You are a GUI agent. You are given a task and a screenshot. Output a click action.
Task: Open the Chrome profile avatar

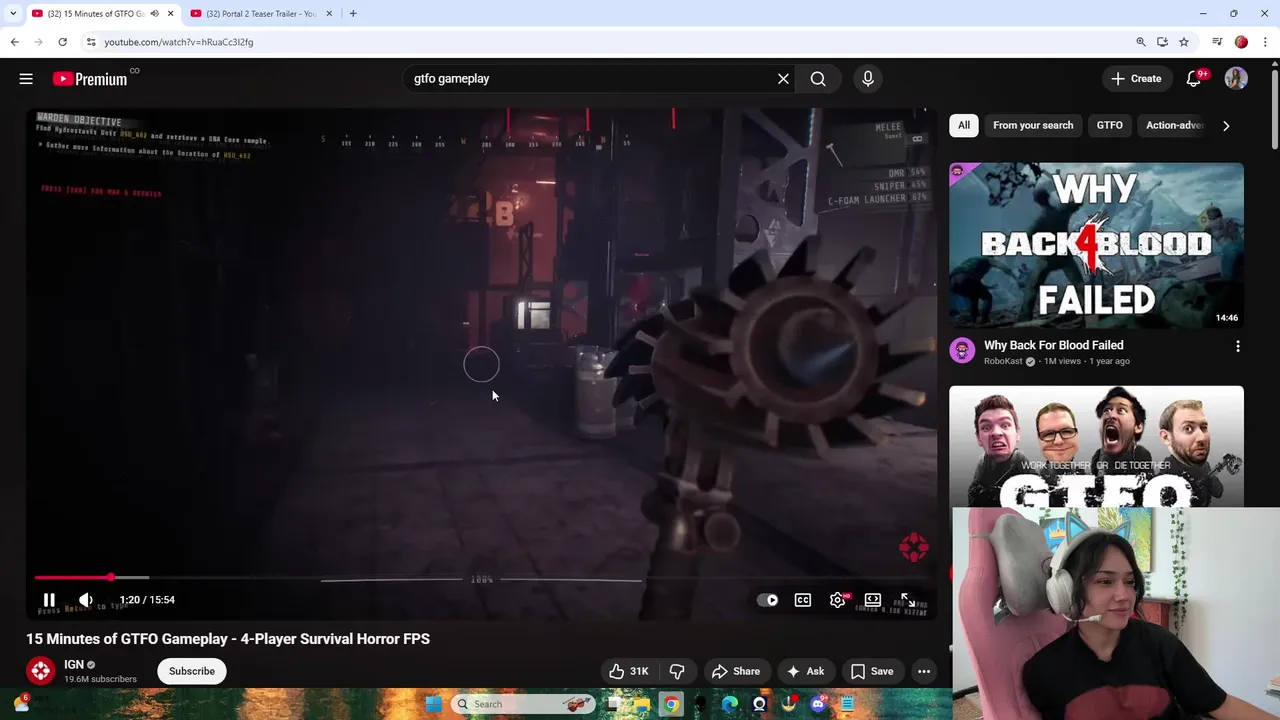tap(1241, 42)
